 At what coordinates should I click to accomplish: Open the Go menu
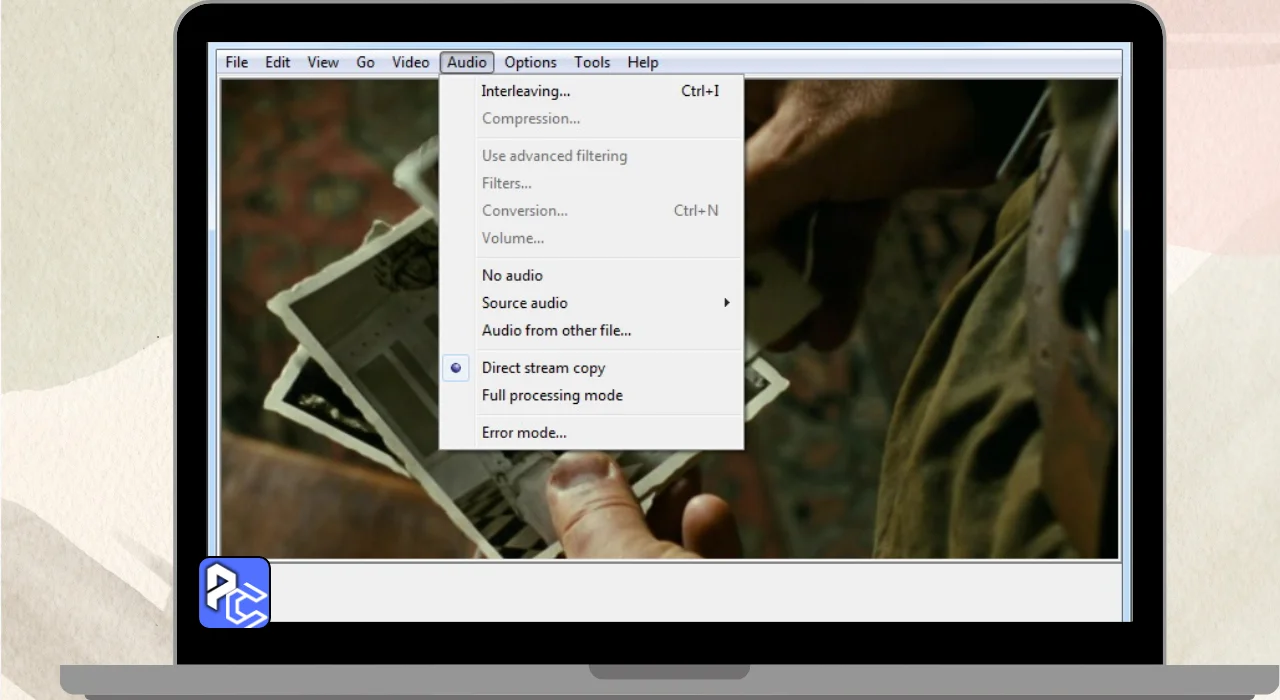[x=366, y=62]
